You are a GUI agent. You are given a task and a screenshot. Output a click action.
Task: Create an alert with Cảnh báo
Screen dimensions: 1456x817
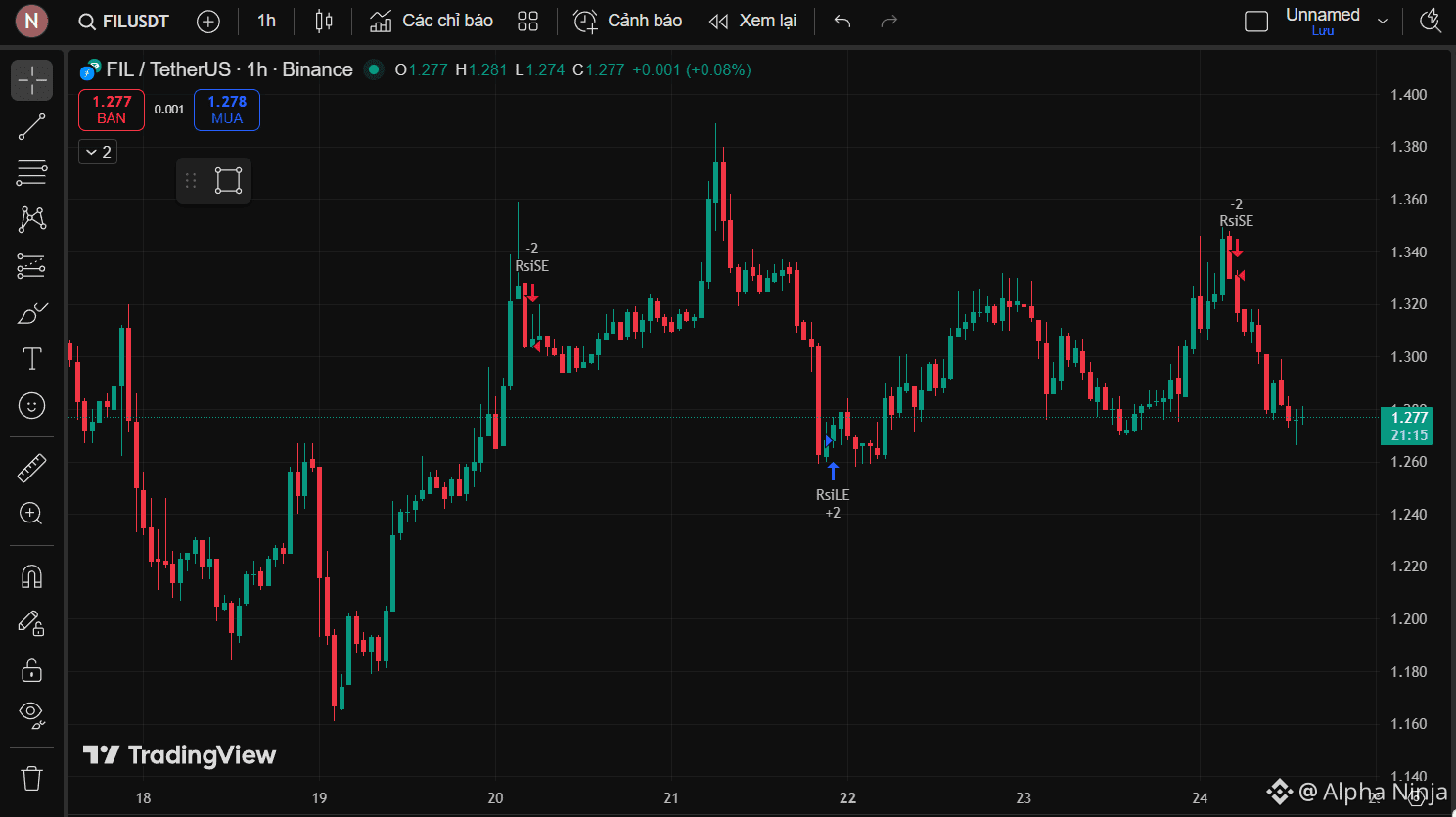click(628, 22)
